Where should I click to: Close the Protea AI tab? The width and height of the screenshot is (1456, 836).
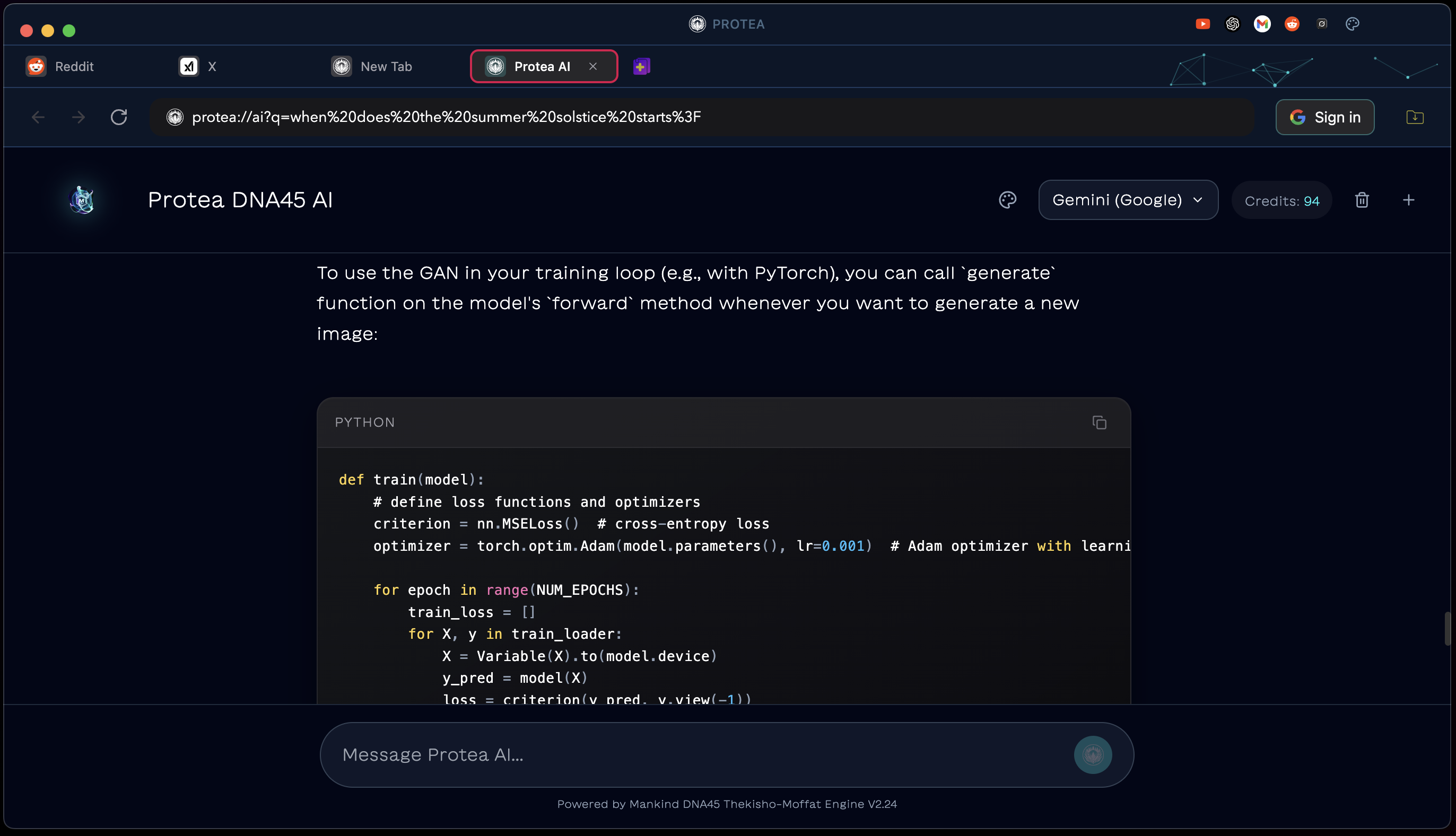click(592, 67)
